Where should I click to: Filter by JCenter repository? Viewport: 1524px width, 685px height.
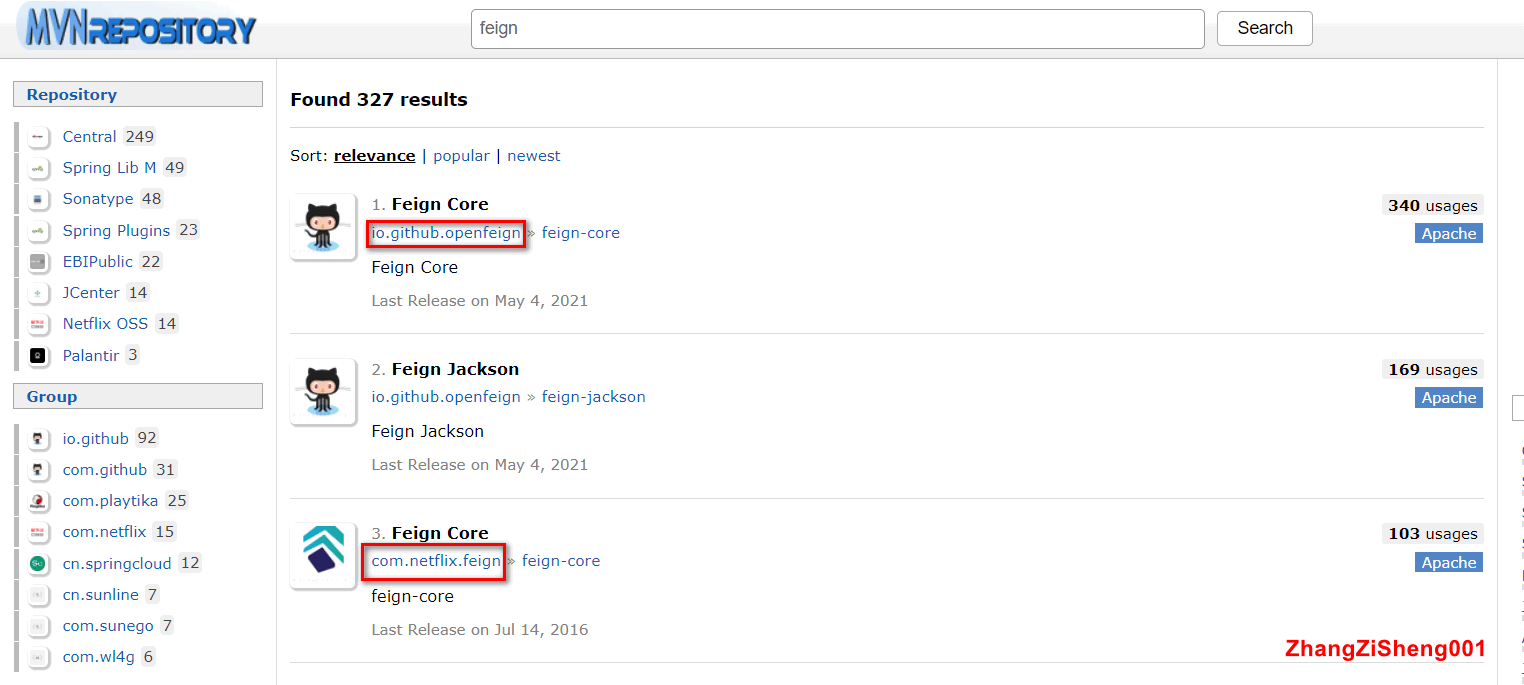tap(91, 293)
